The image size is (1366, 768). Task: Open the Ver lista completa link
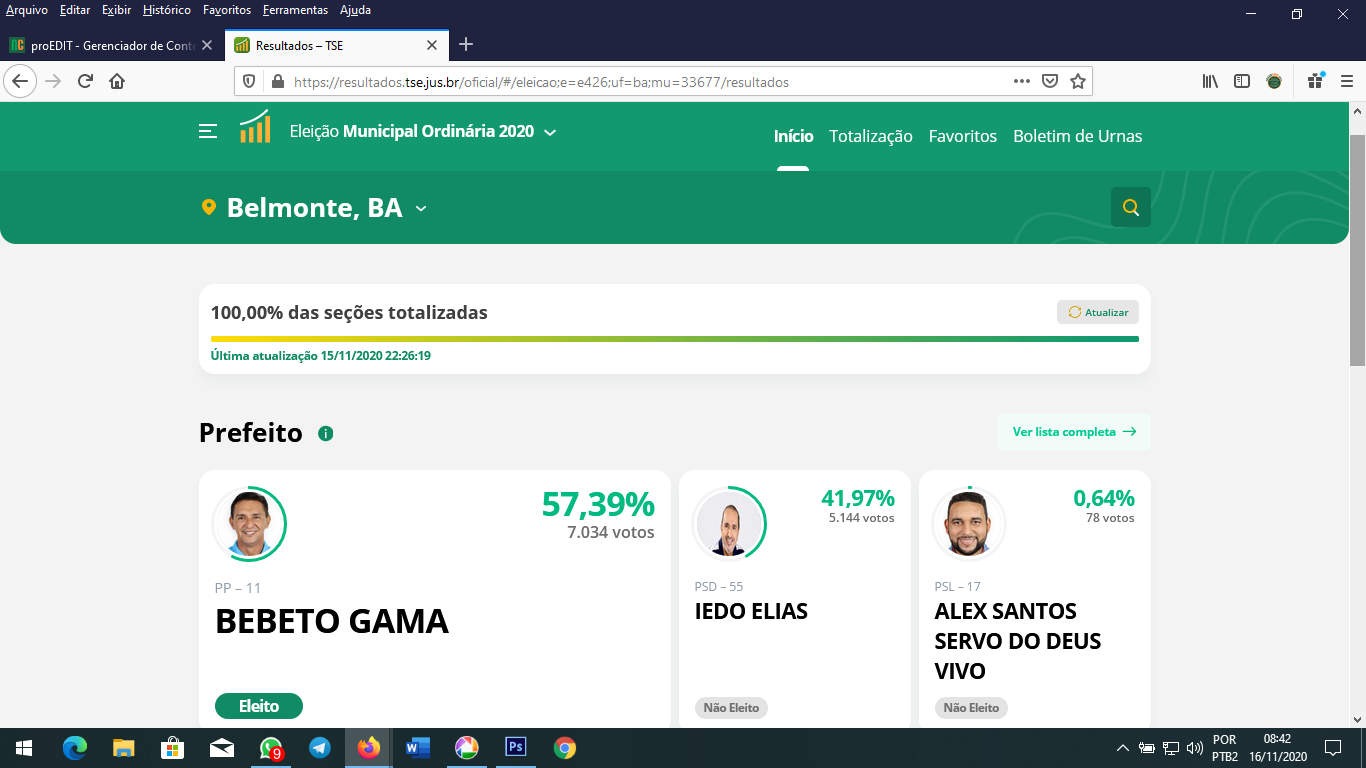coord(1073,432)
